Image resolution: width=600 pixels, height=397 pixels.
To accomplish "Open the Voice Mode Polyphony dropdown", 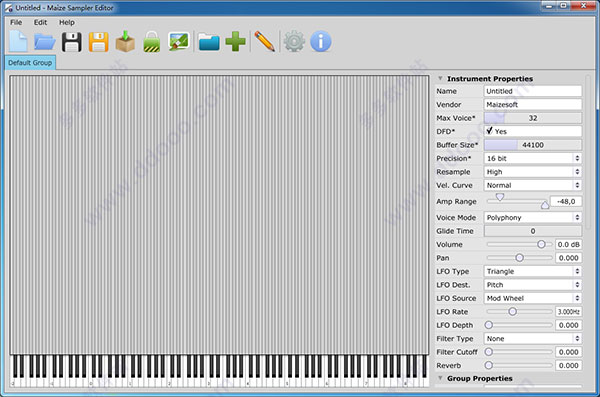I will (x=533, y=217).
